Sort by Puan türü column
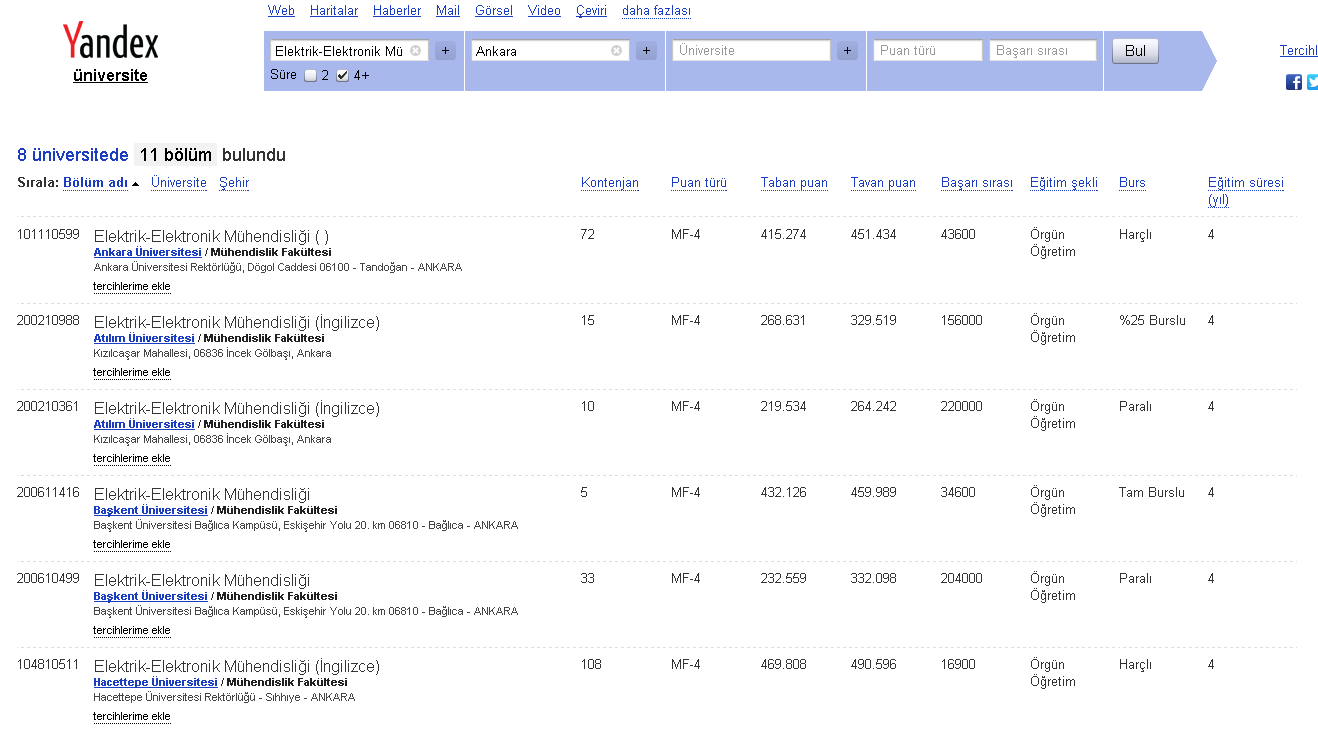The height and width of the screenshot is (732, 1318). 699,183
